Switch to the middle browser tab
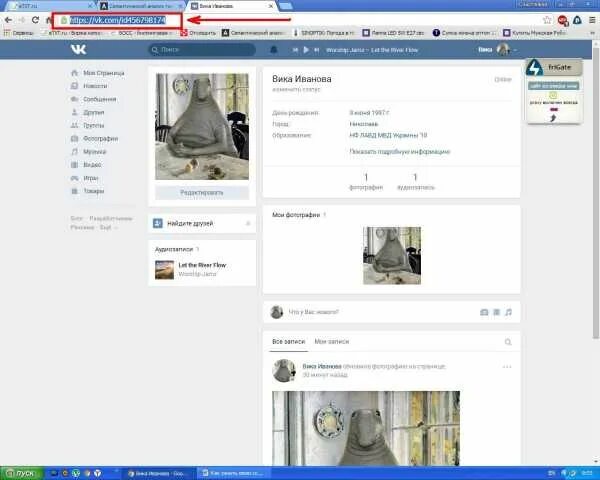600x480 pixels. tap(142, 6)
